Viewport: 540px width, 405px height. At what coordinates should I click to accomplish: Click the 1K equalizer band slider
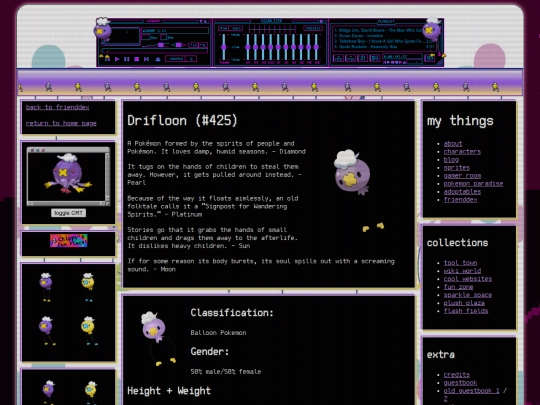point(278,47)
